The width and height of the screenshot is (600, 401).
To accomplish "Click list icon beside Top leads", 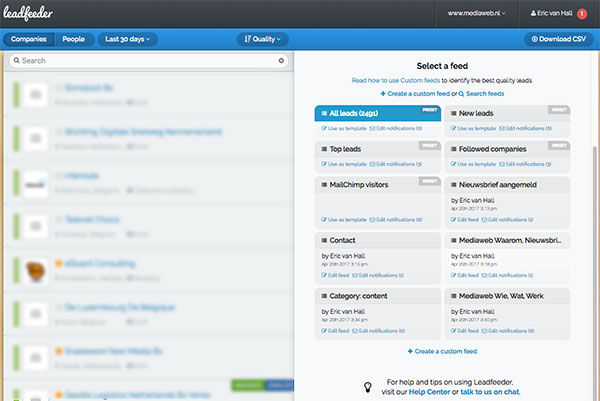I will pos(324,149).
